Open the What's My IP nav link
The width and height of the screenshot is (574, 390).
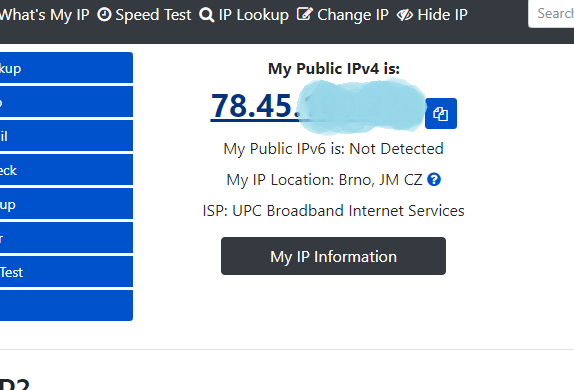pyautogui.click(x=44, y=15)
